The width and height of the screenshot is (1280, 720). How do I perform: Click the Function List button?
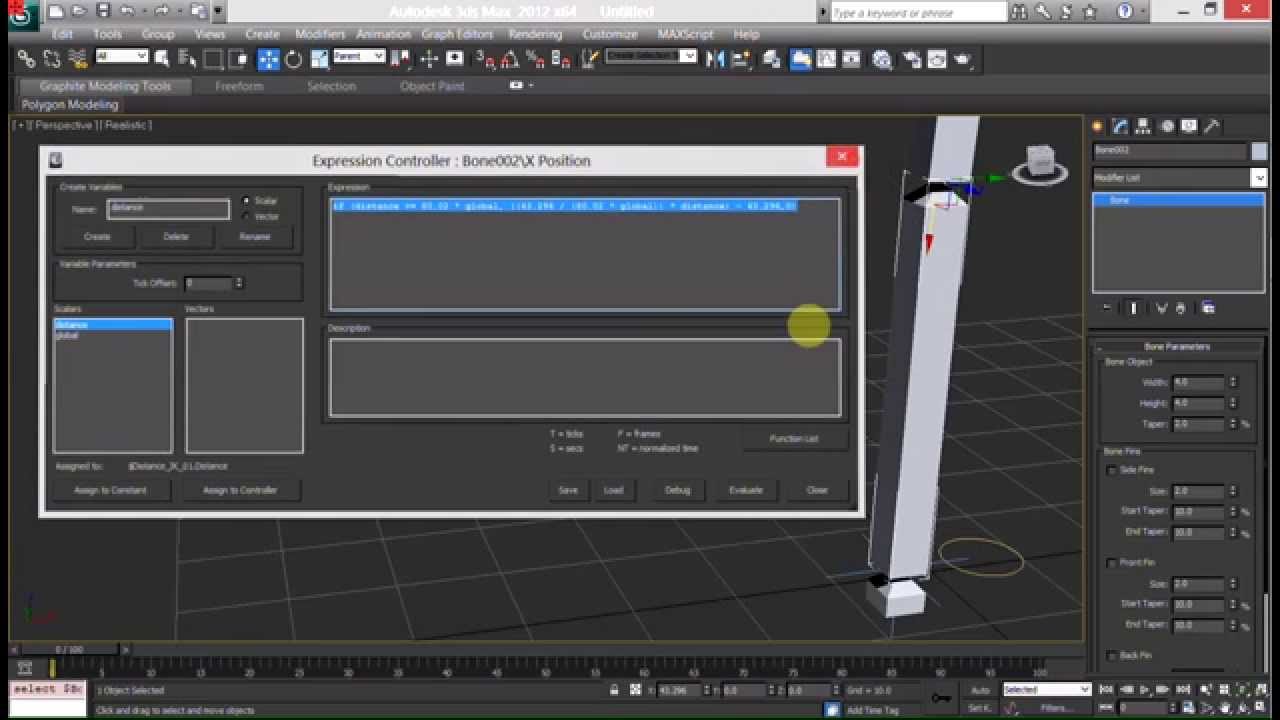(794, 439)
